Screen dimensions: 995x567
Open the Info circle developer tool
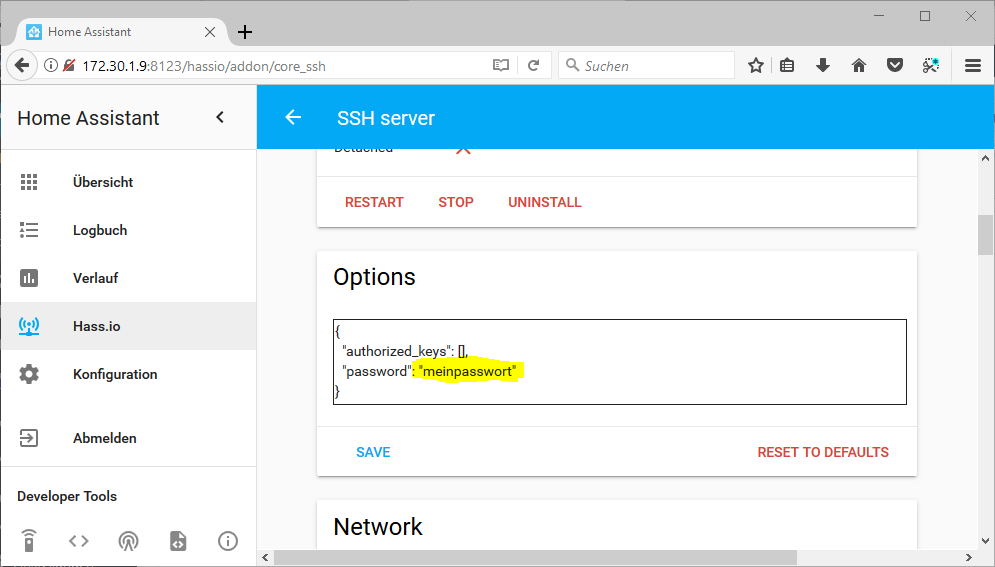[228, 541]
